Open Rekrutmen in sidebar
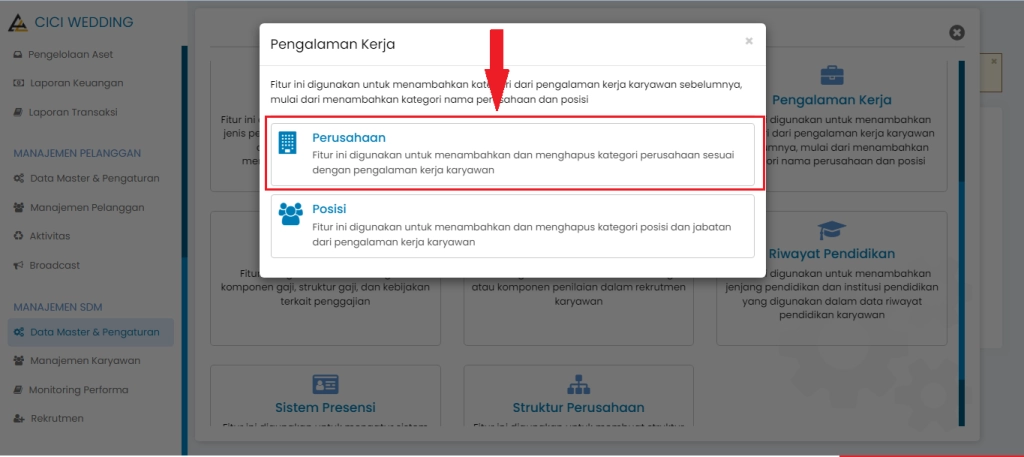 tap(57, 418)
